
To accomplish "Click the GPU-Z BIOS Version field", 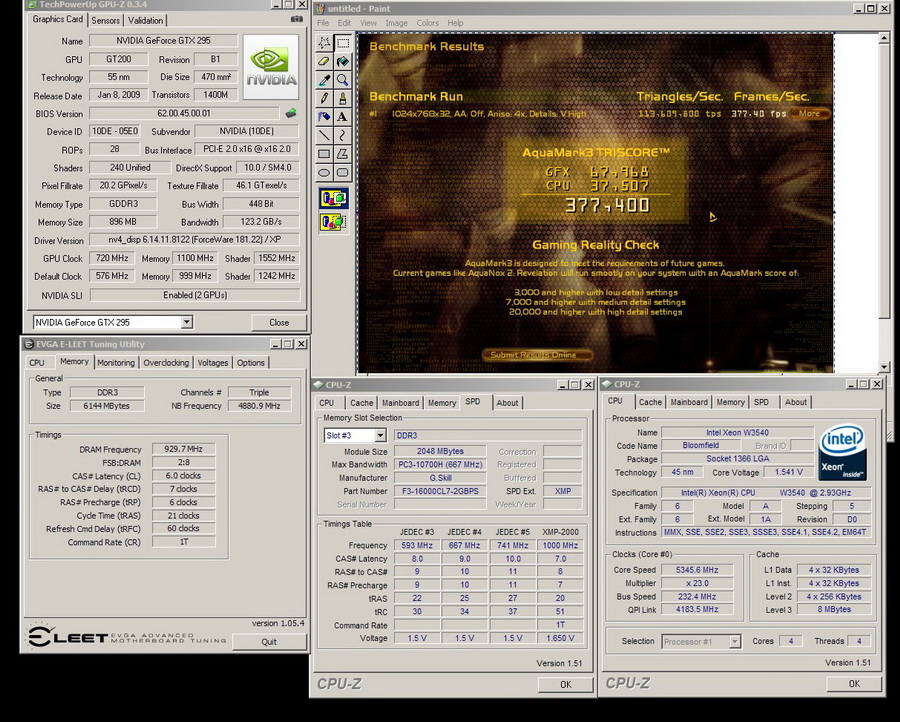I will [x=184, y=114].
